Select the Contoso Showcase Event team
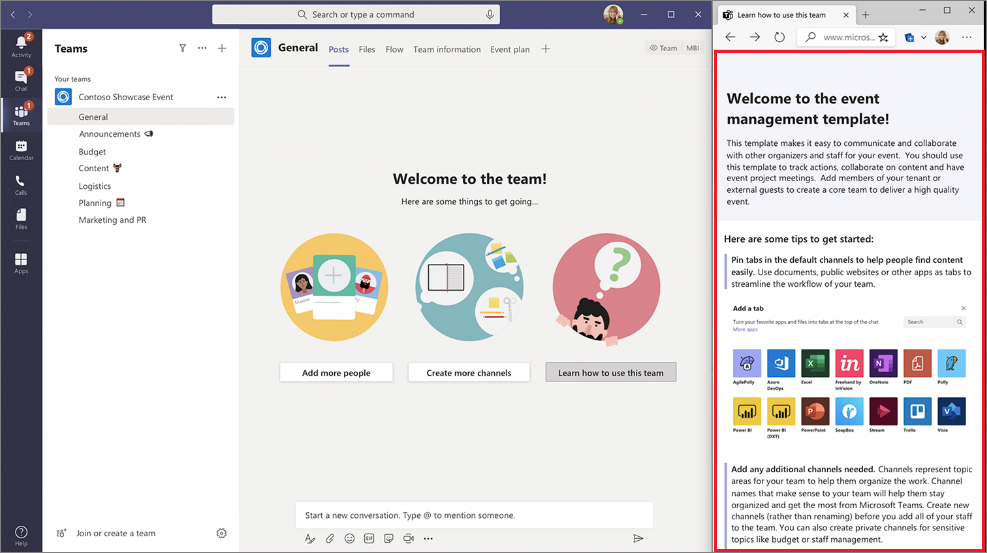Screen dimensions: 987x553 click(x=126, y=97)
